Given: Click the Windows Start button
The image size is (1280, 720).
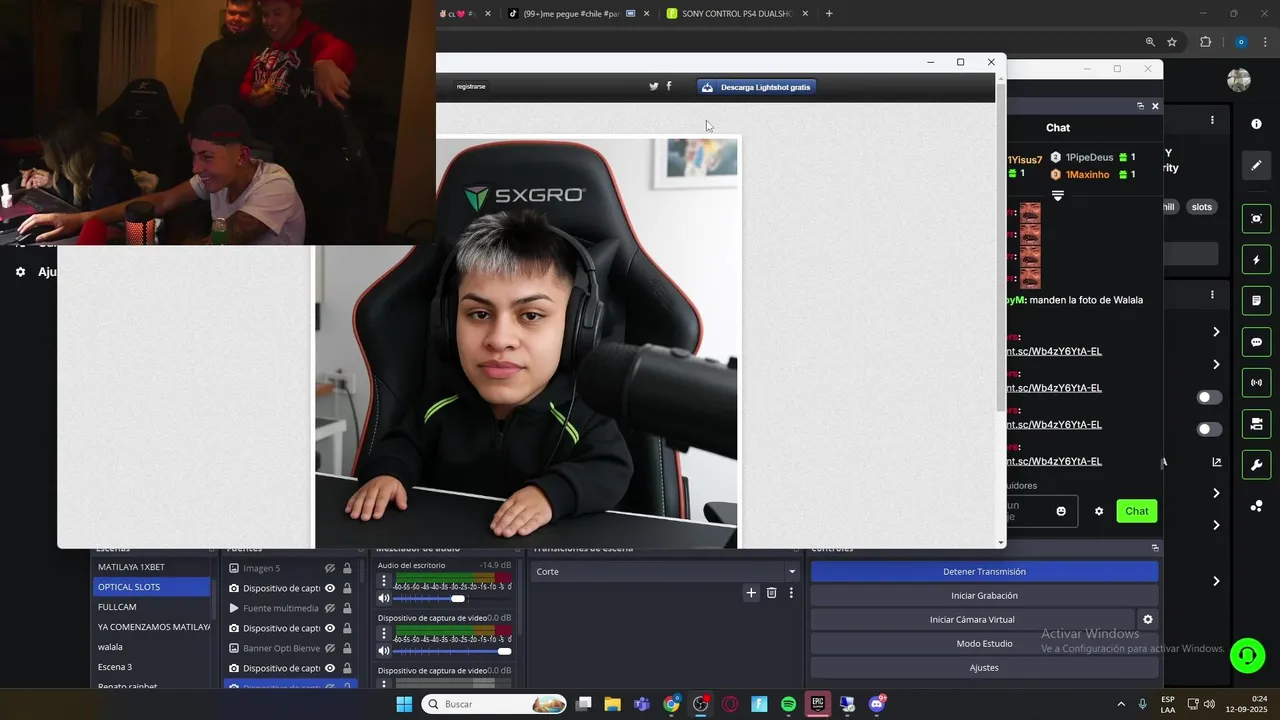Looking at the screenshot, I should (404, 704).
